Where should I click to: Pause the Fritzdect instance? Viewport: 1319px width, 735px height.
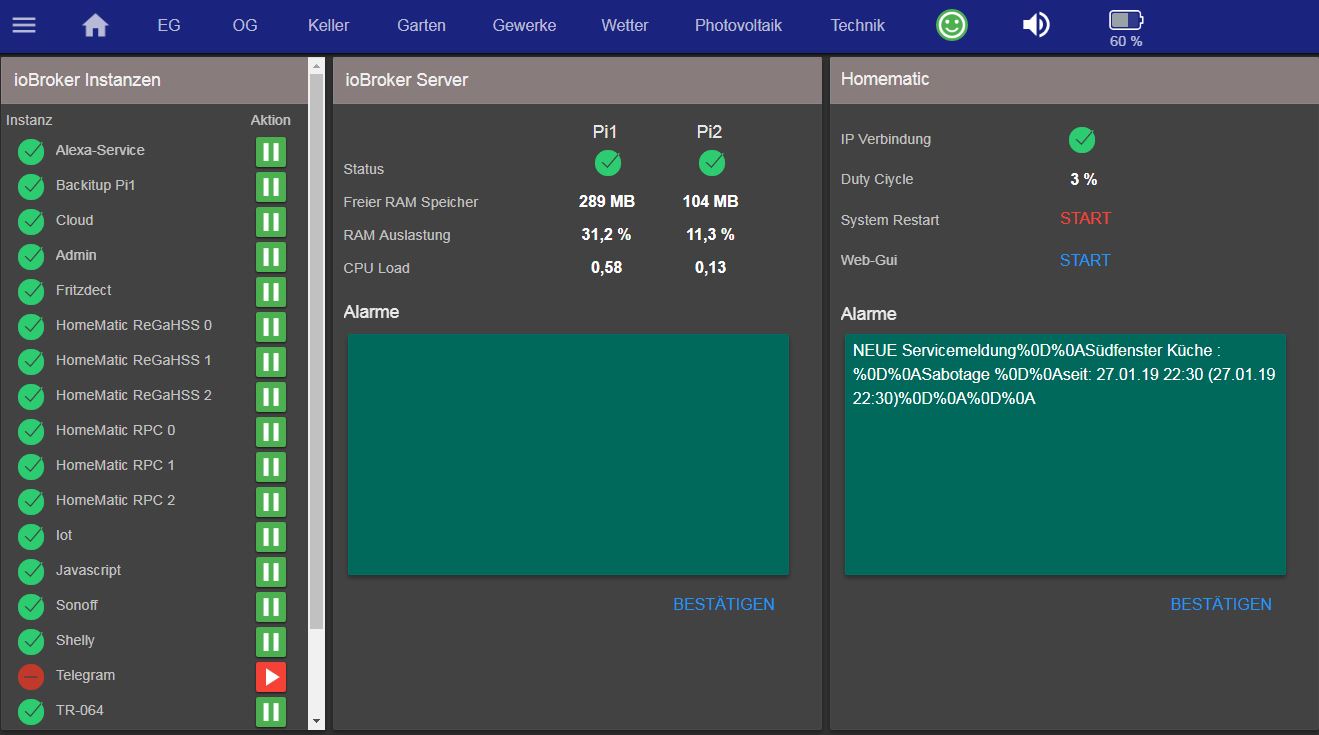[271, 292]
